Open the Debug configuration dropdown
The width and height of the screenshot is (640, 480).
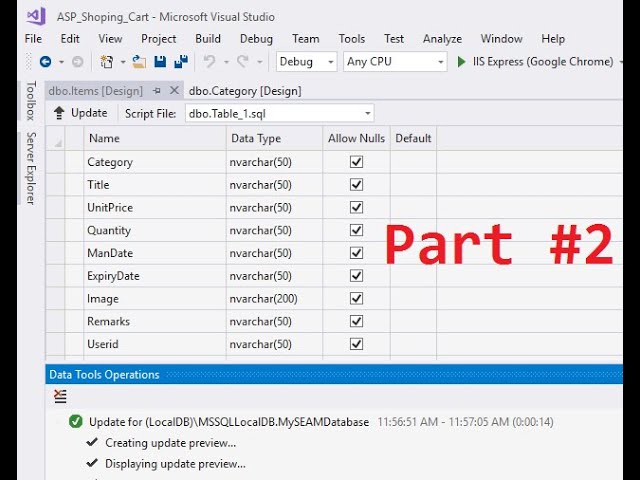[331, 62]
